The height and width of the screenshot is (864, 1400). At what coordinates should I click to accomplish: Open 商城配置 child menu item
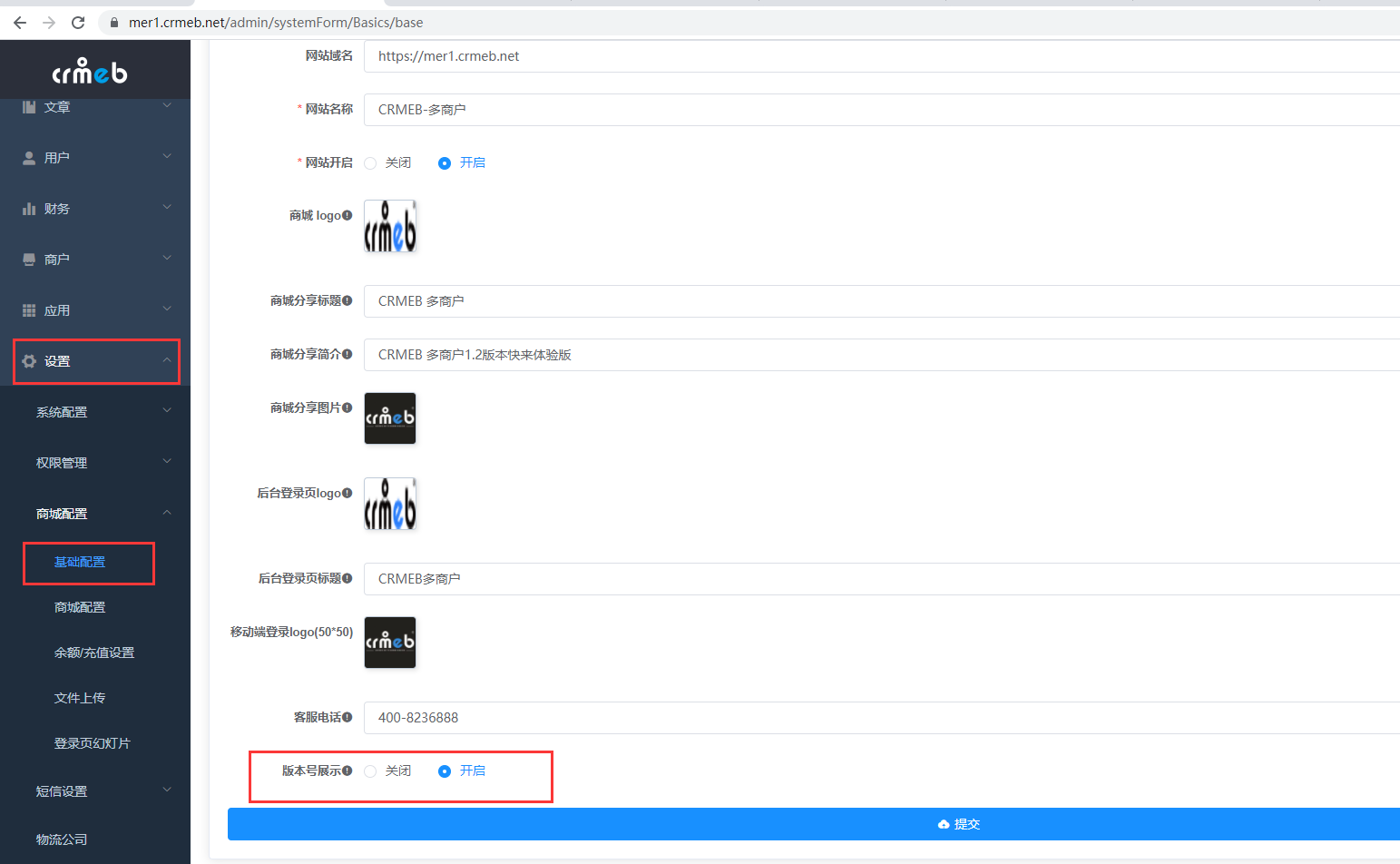pos(80,608)
